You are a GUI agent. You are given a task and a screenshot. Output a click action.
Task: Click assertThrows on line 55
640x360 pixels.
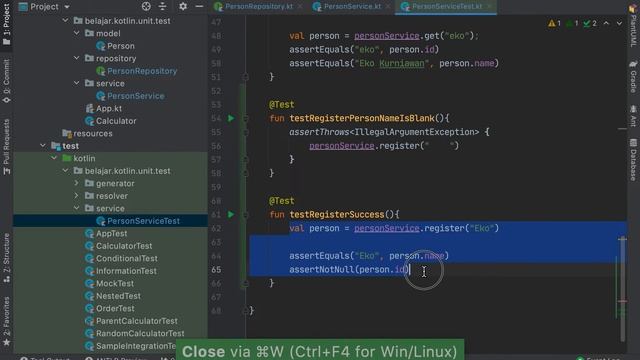[319, 132]
